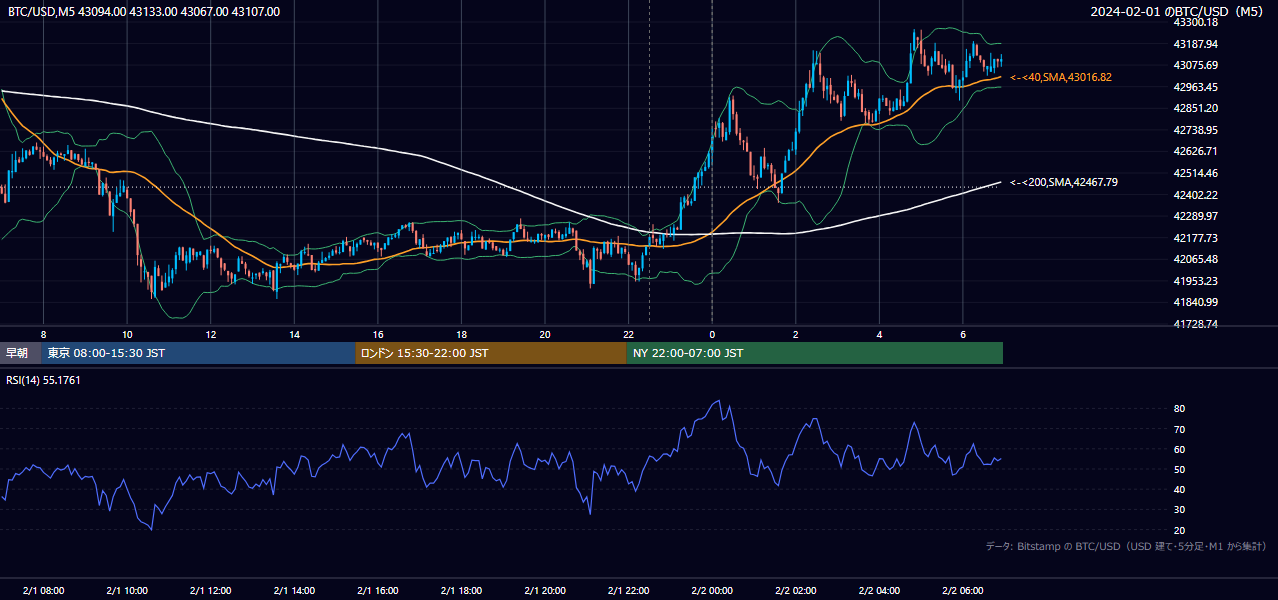
Task: Click the 41728.74 price axis label
Action: [1196, 324]
